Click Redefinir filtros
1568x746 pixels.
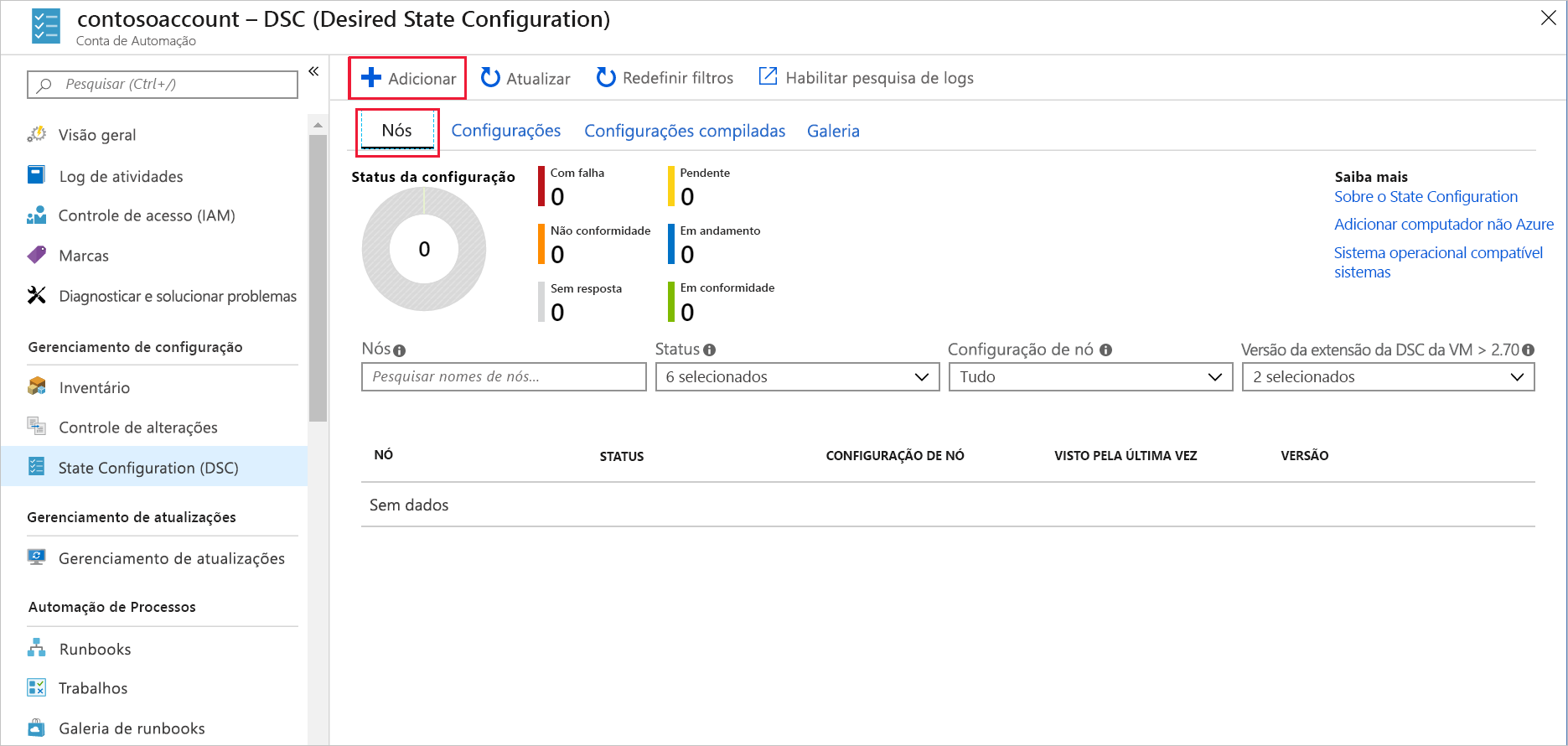tap(665, 78)
